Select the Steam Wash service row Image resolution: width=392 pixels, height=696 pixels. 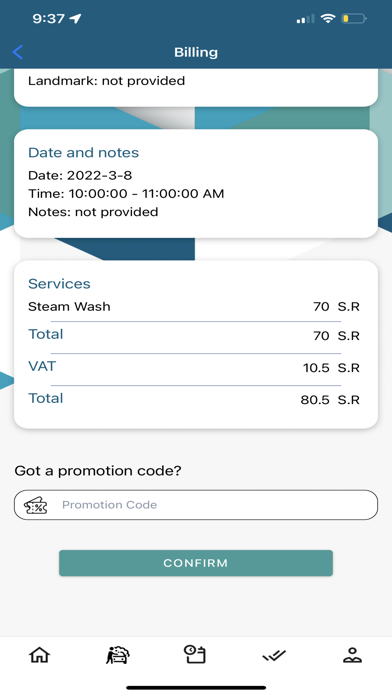tap(194, 307)
